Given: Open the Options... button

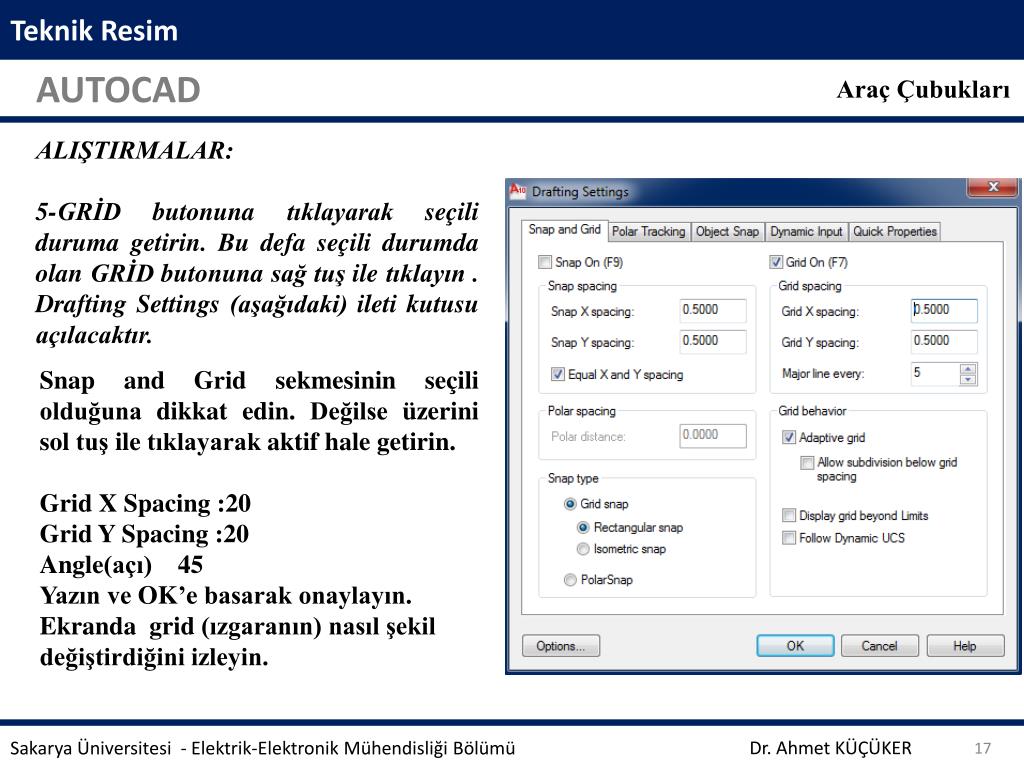Looking at the screenshot, I should [x=561, y=646].
